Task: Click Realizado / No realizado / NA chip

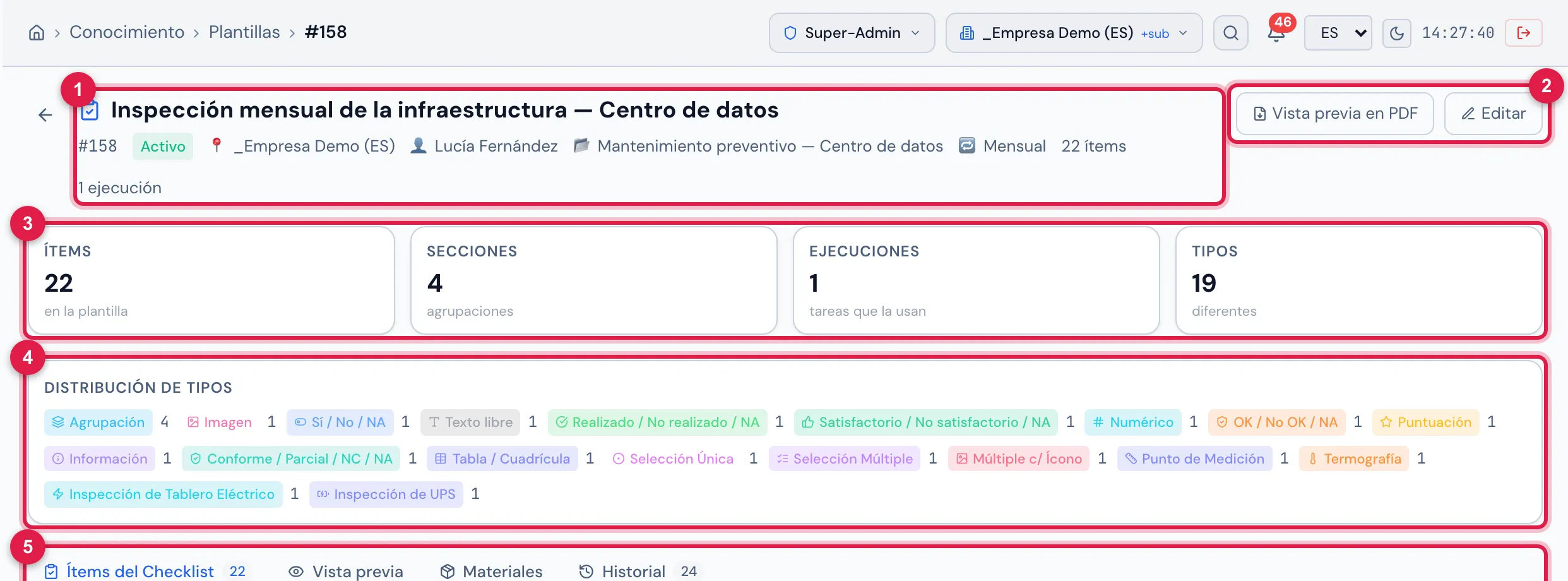Action: [x=658, y=422]
